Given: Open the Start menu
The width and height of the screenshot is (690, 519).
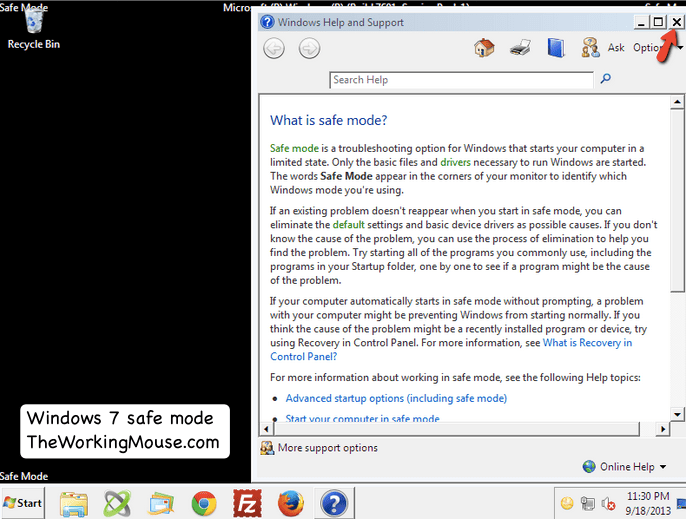Looking at the screenshot, I should click(22, 503).
